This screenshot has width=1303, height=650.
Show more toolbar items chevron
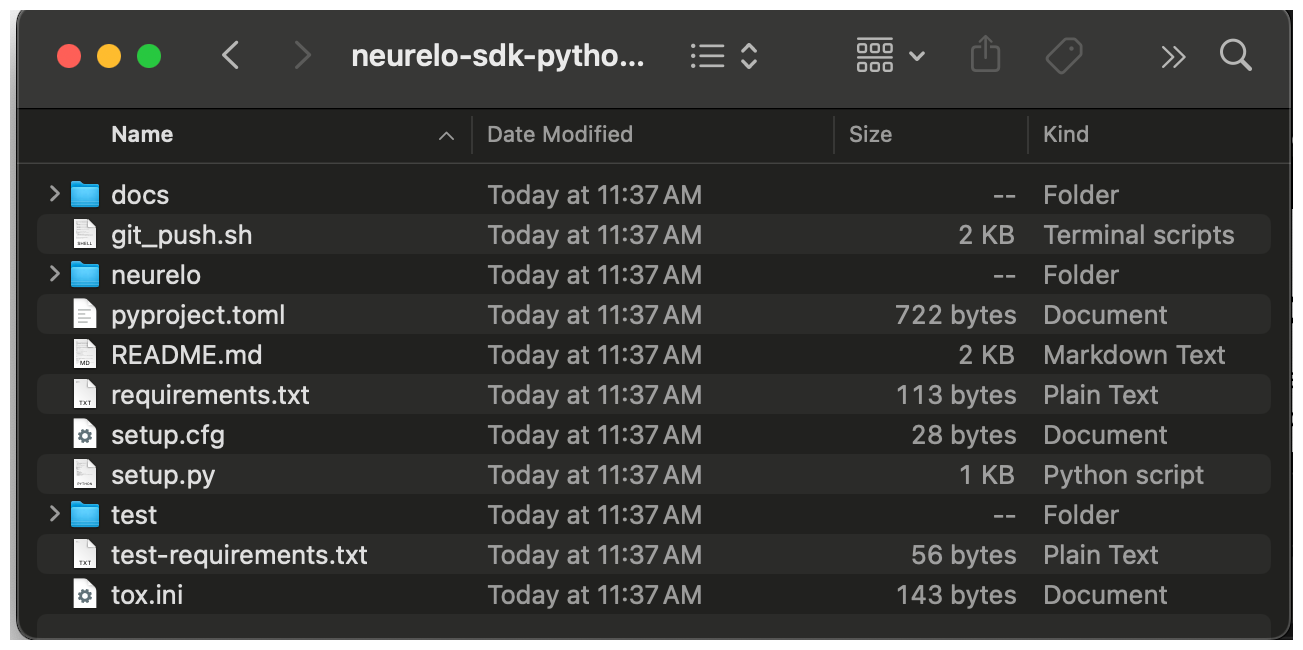click(1172, 57)
